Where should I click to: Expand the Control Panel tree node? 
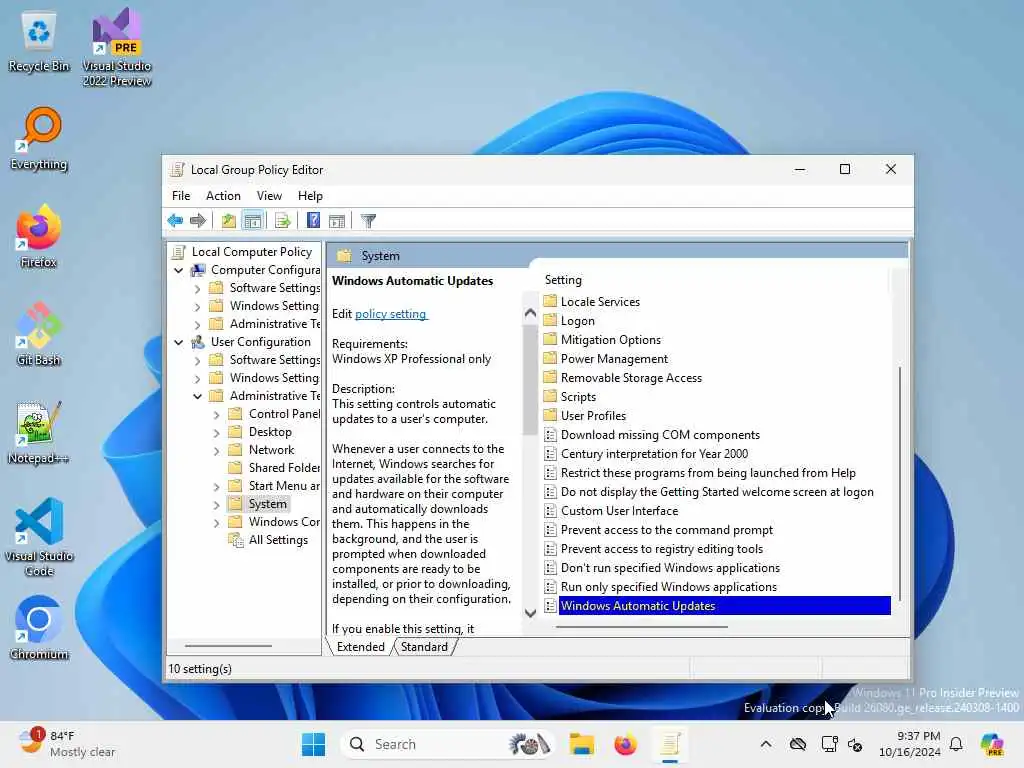216,414
